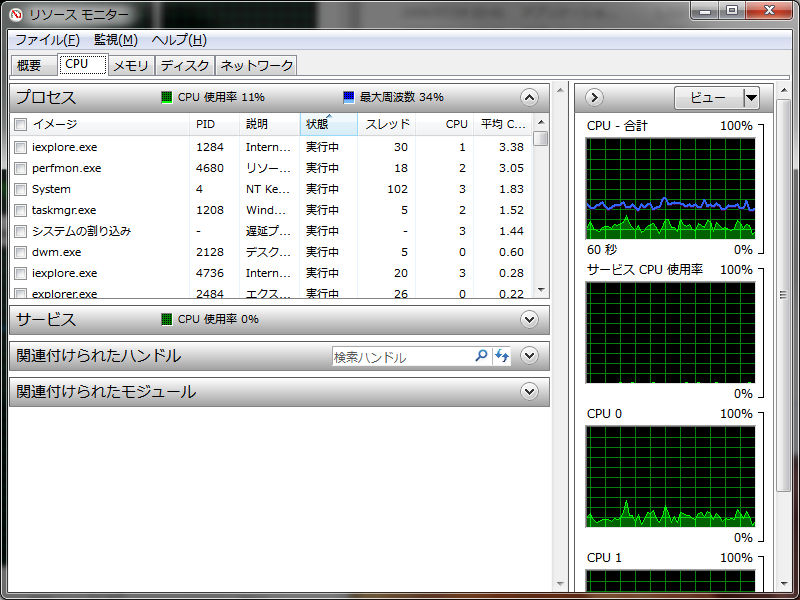Select the dwm.exe process name
Viewport: 800px width, 600px height.
(56, 252)
